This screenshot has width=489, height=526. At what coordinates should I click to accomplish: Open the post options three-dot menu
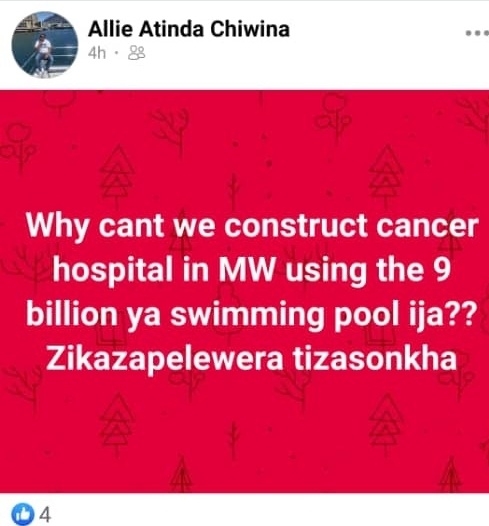point(478,33)
